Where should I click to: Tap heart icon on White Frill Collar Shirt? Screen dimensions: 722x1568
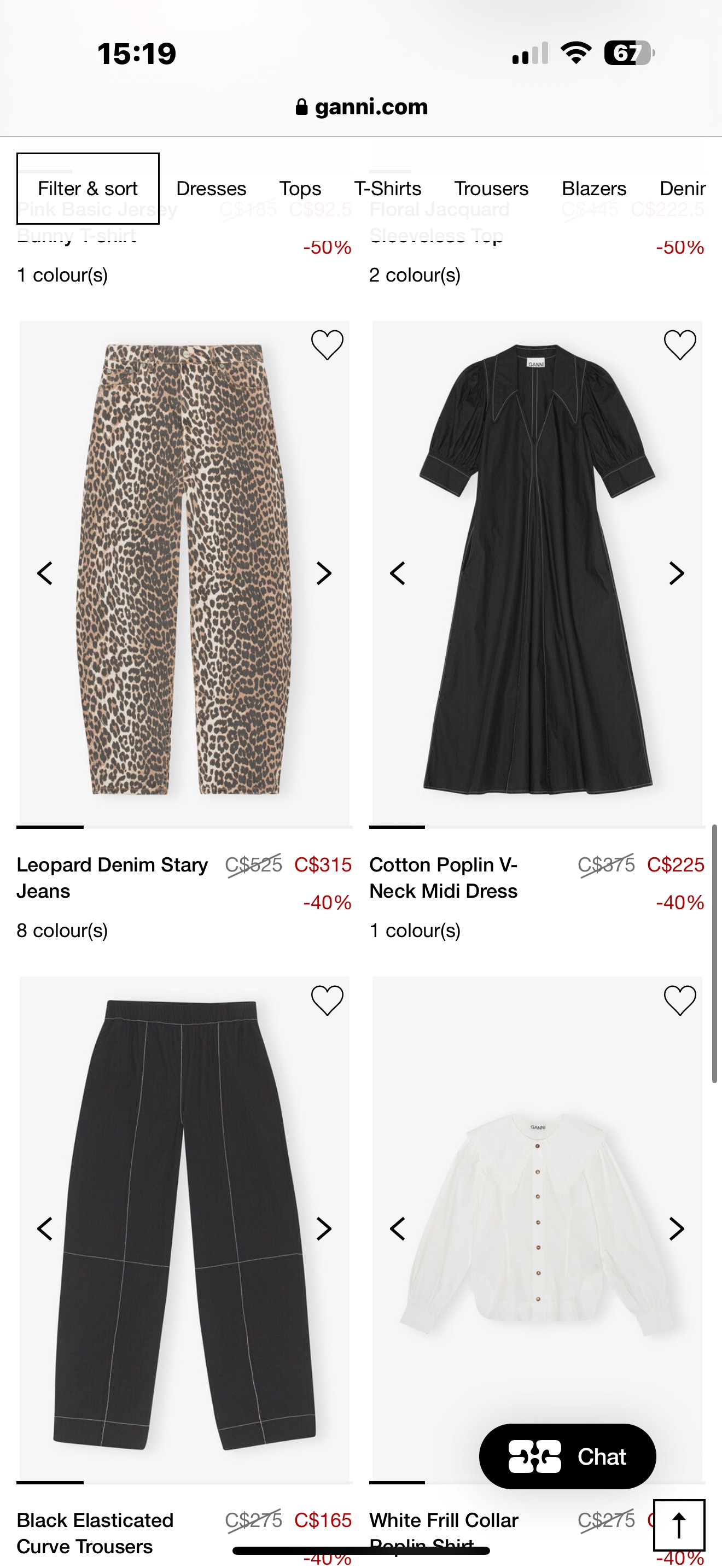pos(679,1000)
